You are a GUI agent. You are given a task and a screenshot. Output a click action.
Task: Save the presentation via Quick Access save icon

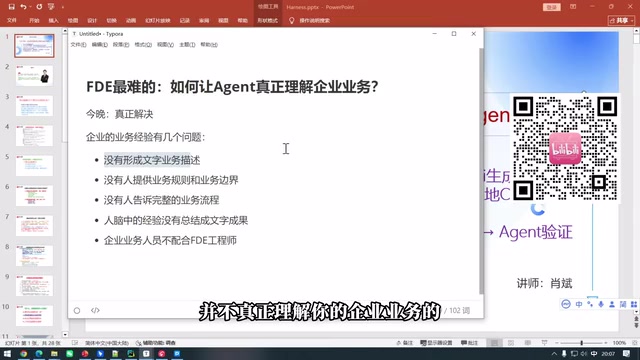pos(11,7)
